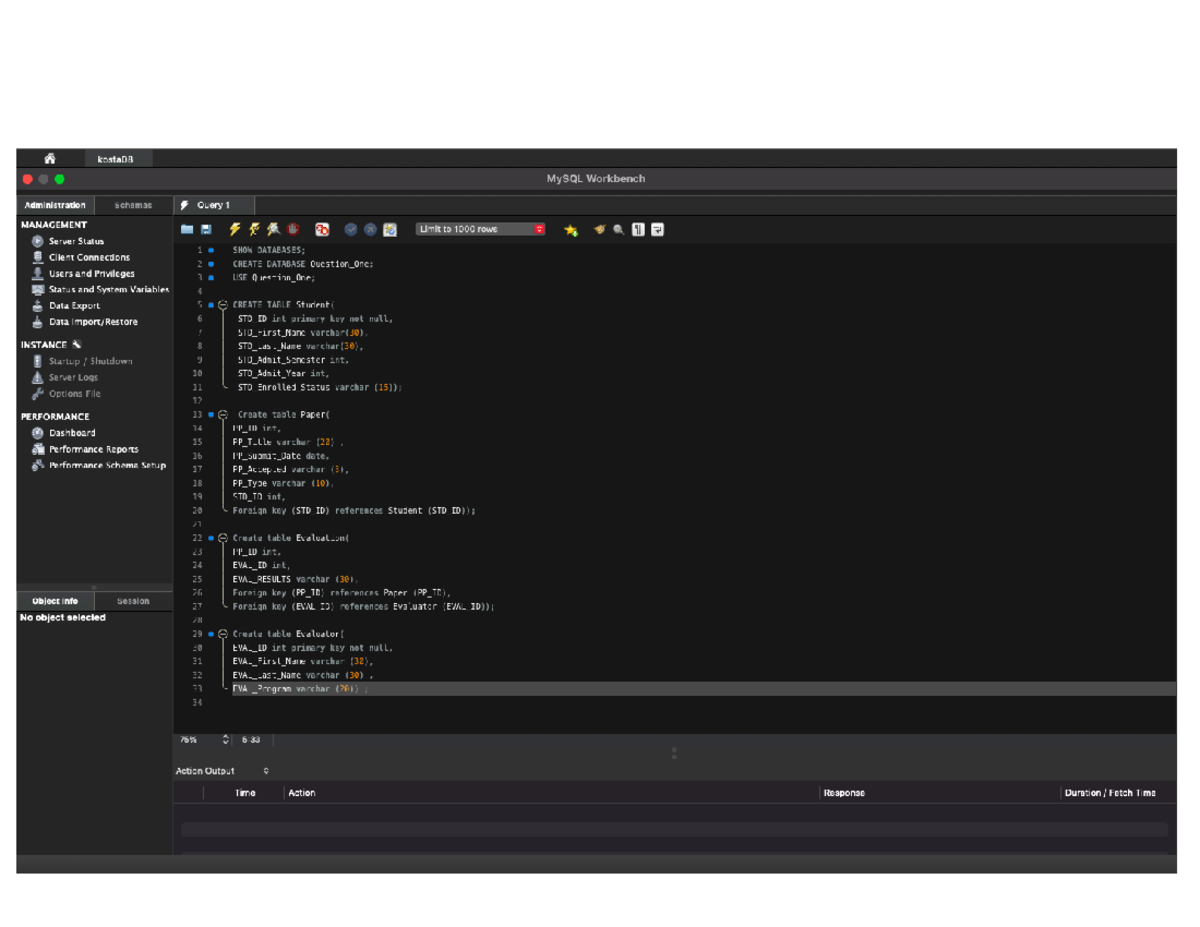Open Users and Privileges

[91, 273]
